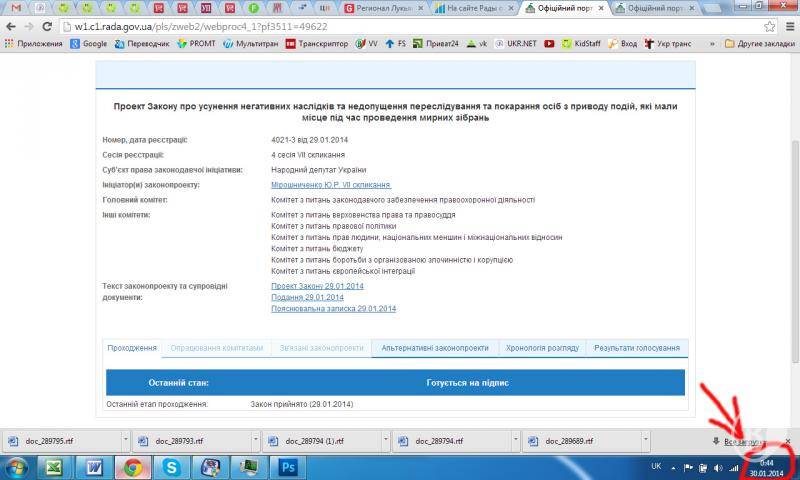800x480 pixels.
Task: Launch Word from the taskbar
Action: (x=94, y=467)
